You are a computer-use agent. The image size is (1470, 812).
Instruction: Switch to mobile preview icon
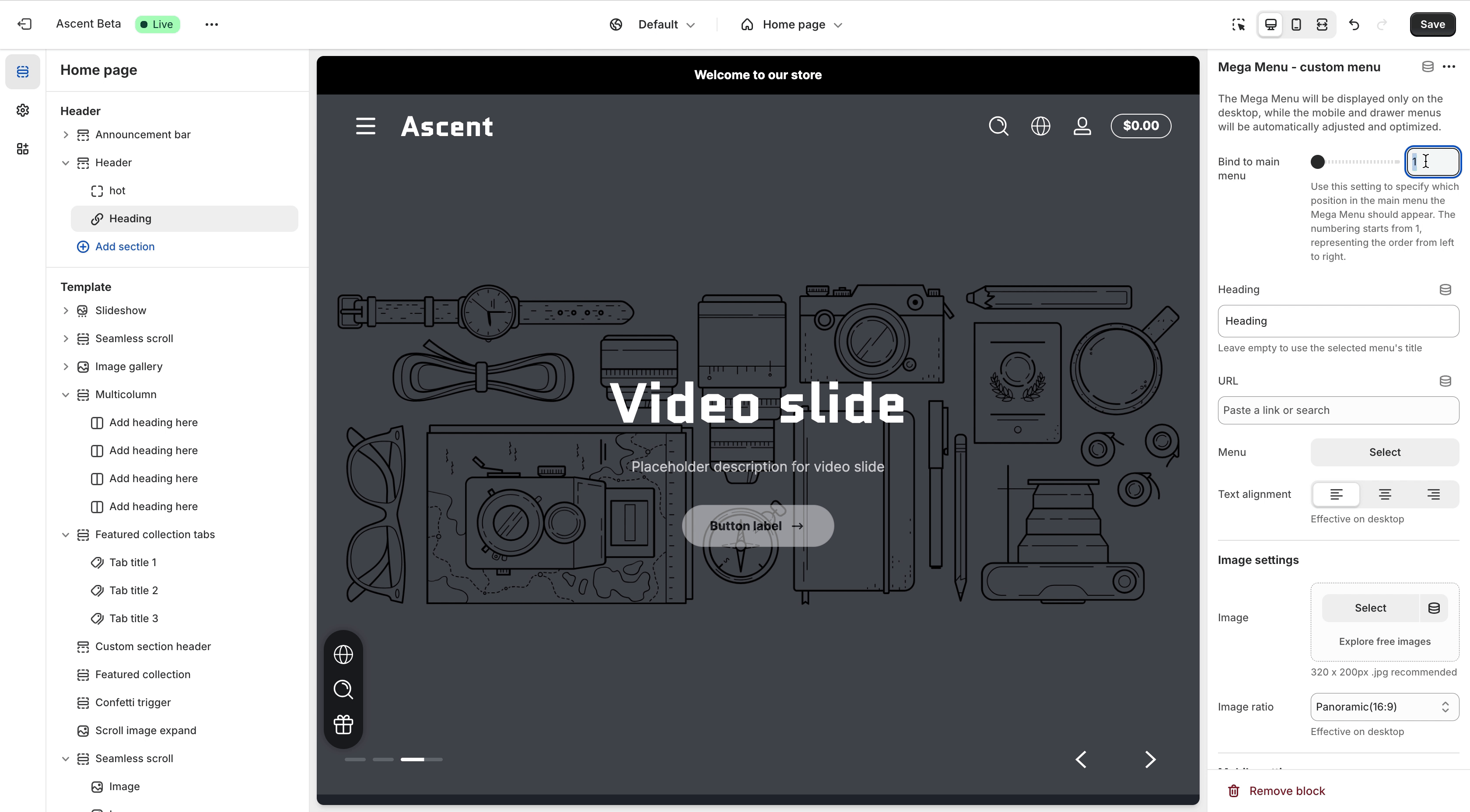pos(1296,24)
